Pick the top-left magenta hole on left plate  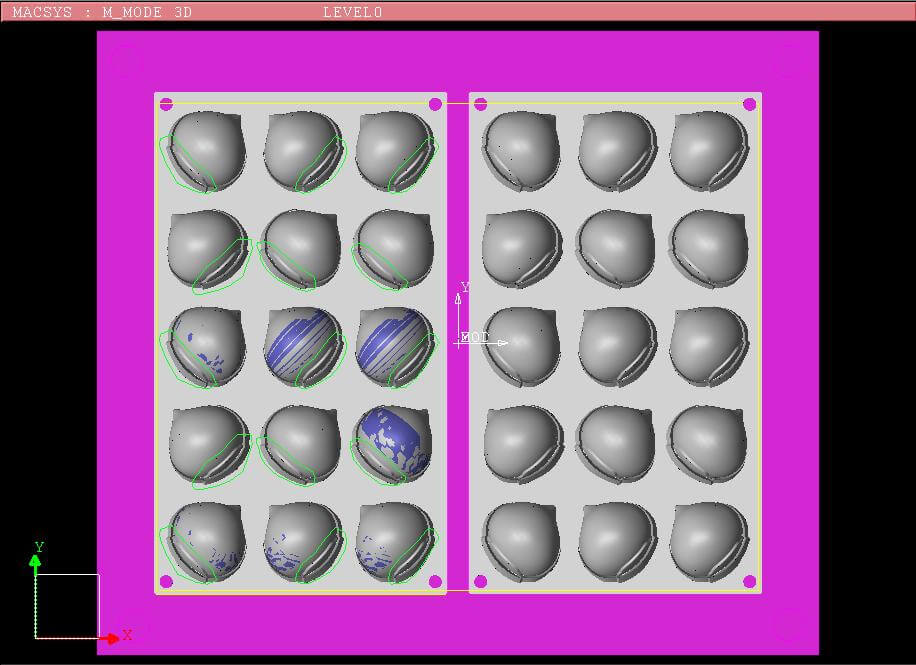point(166,104)
